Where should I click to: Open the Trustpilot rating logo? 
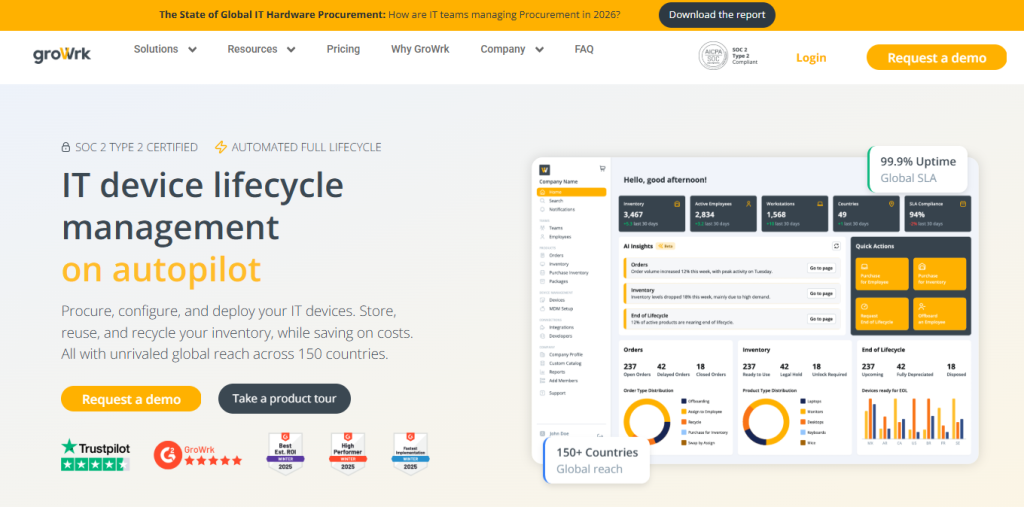(95, 454)
